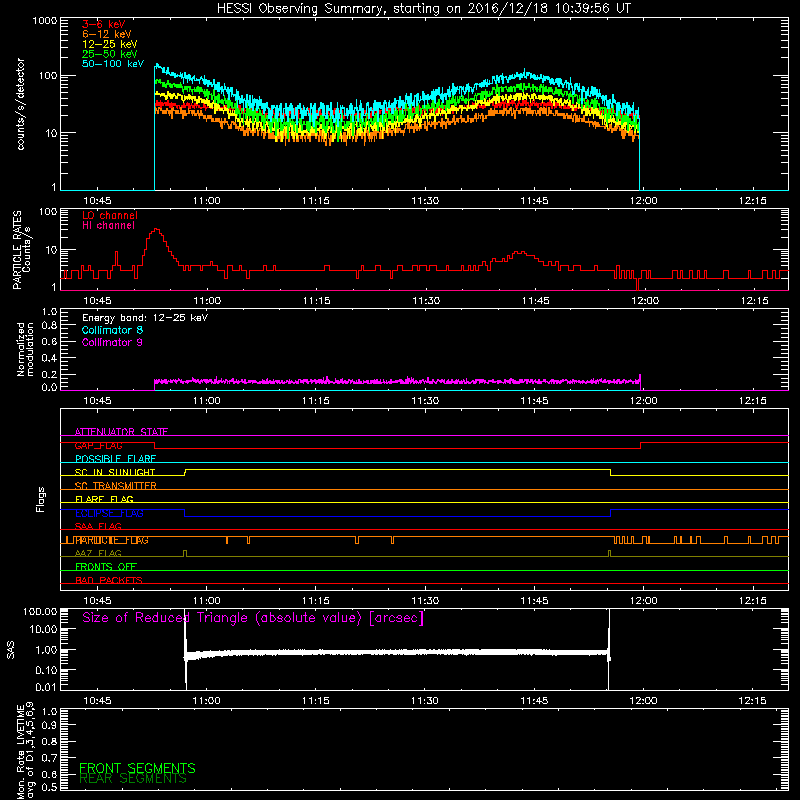Click the 11:45 tick in count-rate plot
Viewport: 800px width, 800px height.
[534, 201]
